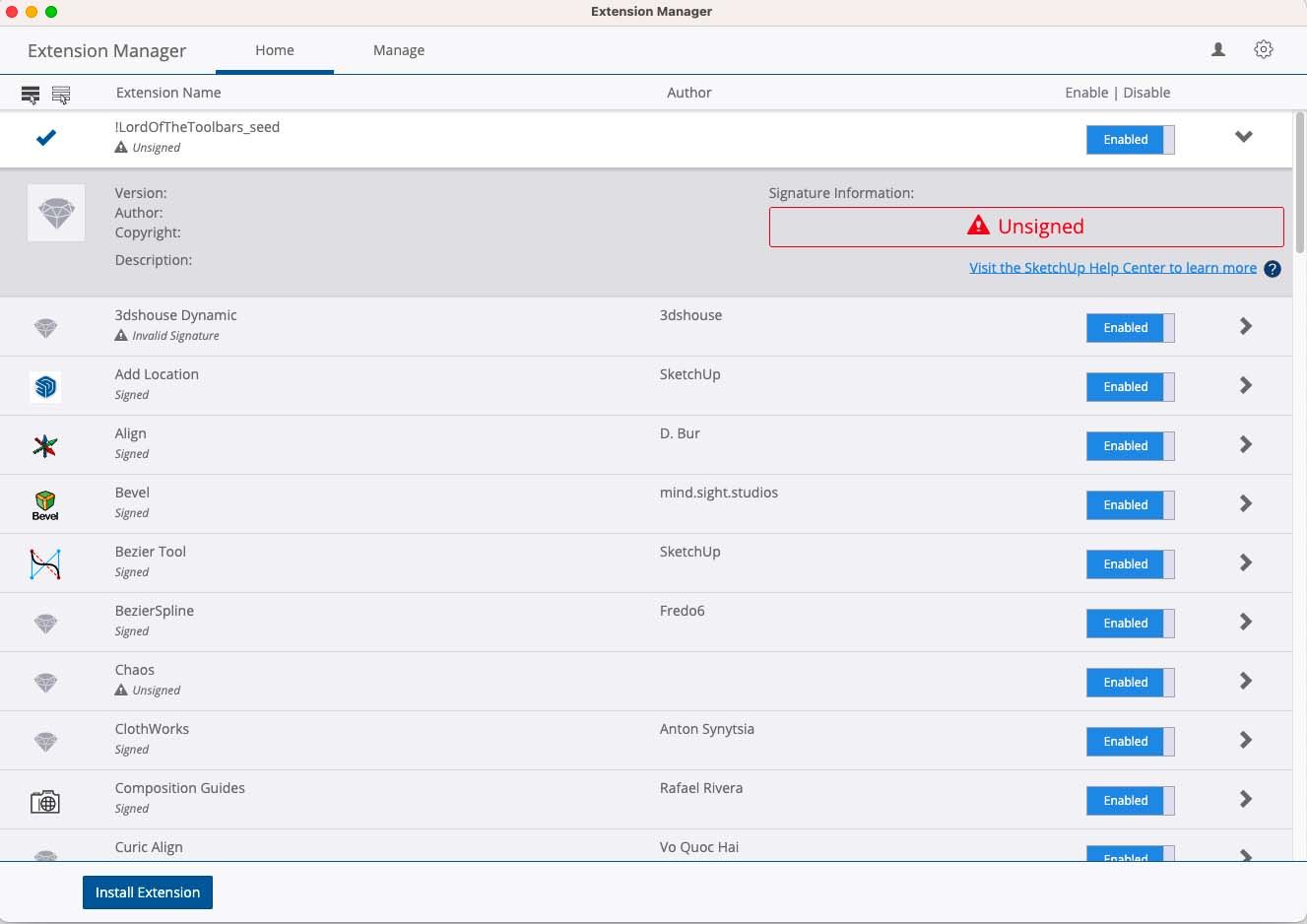Toggle the Chaos Enabled switch
Image resolution: width=1307 pixels, height=924 pixels.
coord(1131,683)
